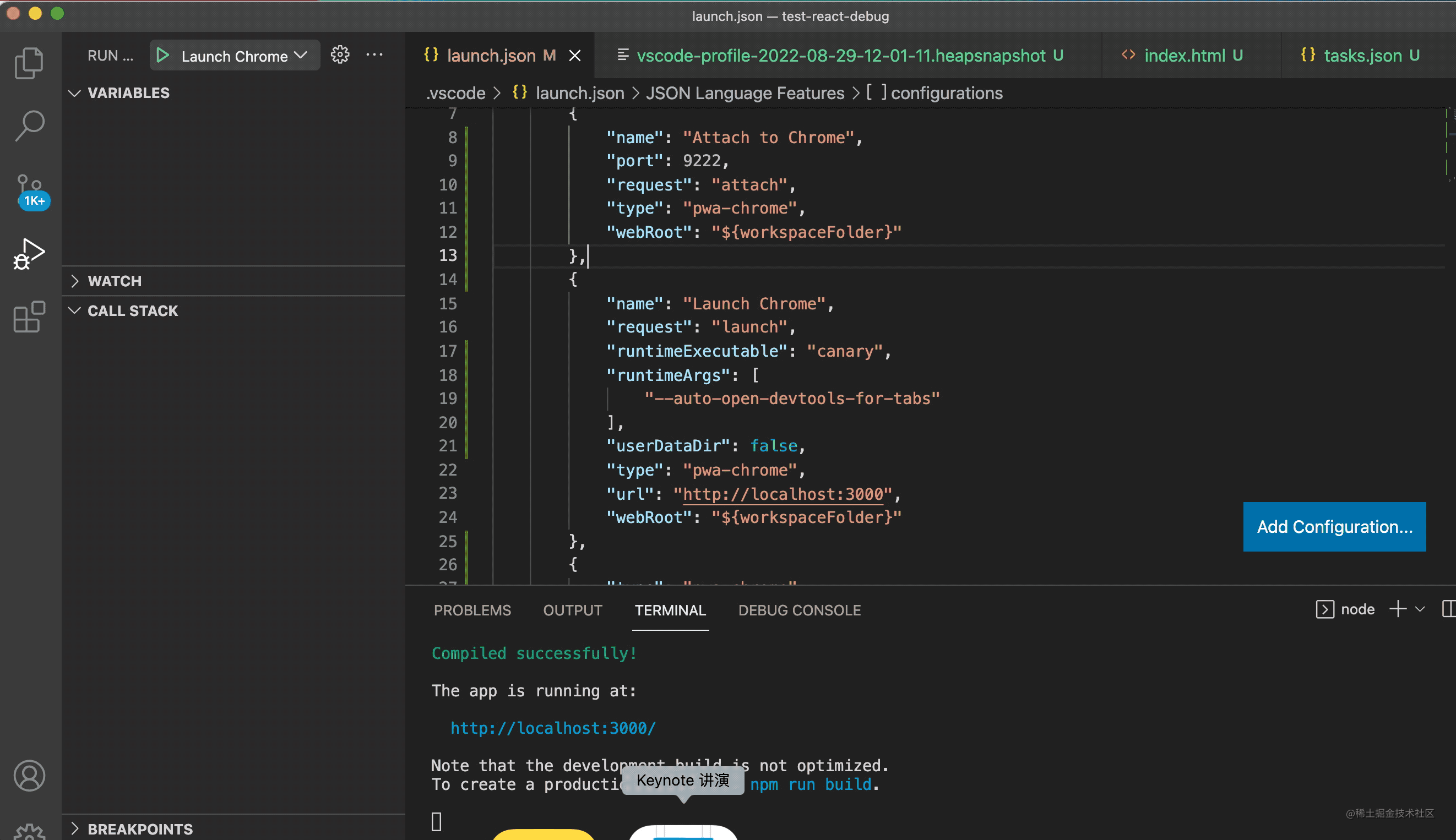
Task: Click the Add Configuration... button
Action: [1334, 527]
